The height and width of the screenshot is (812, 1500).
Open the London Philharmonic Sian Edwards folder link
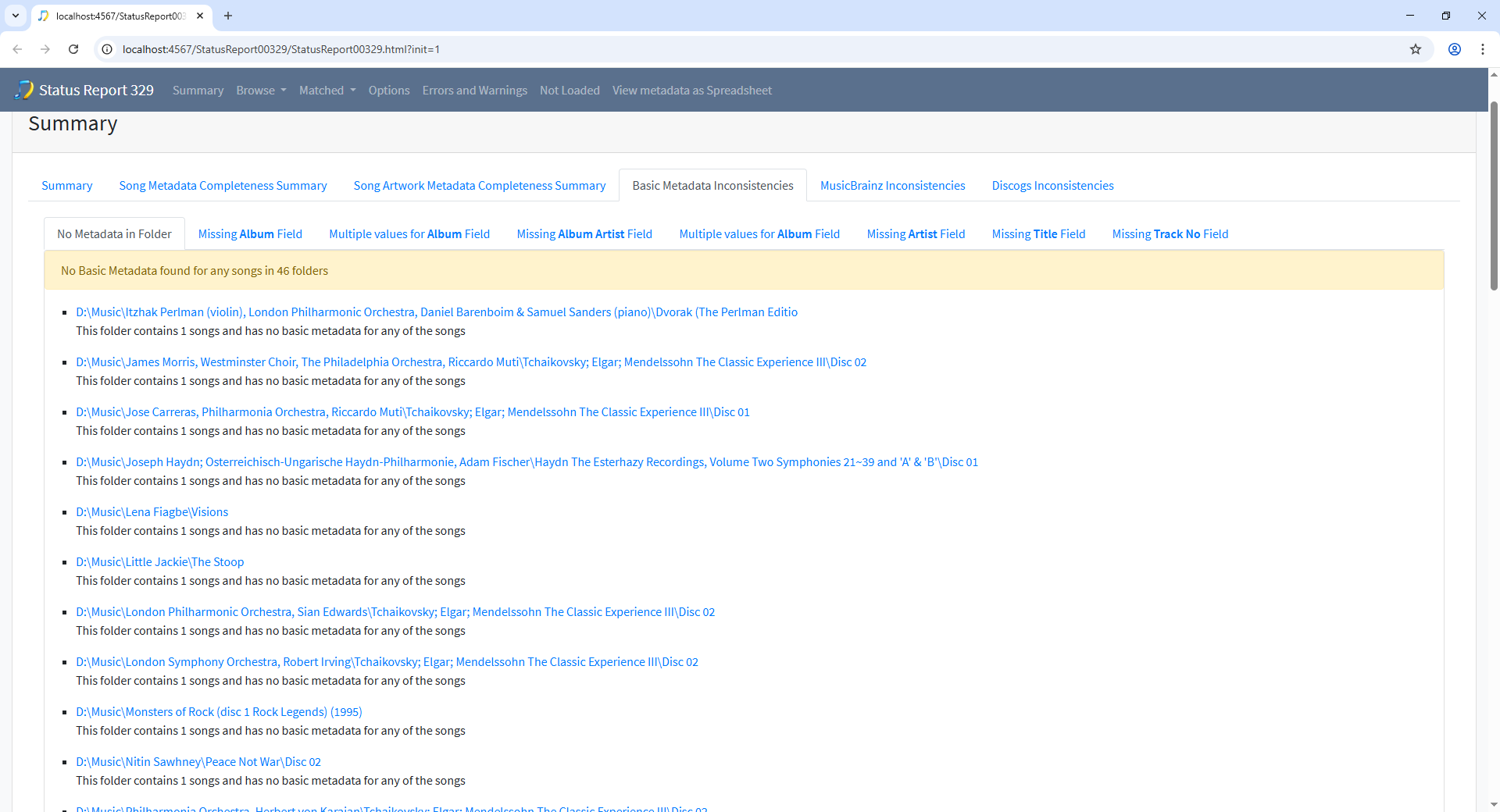(395, 612)
